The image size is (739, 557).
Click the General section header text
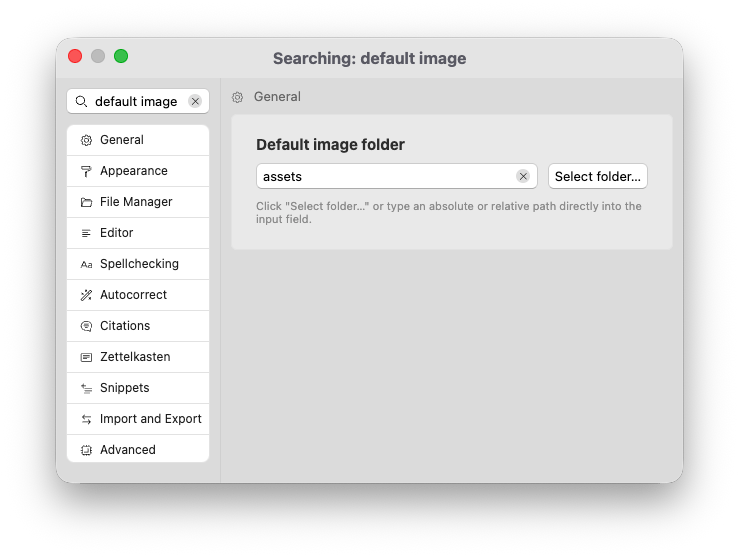pos(277,97)
